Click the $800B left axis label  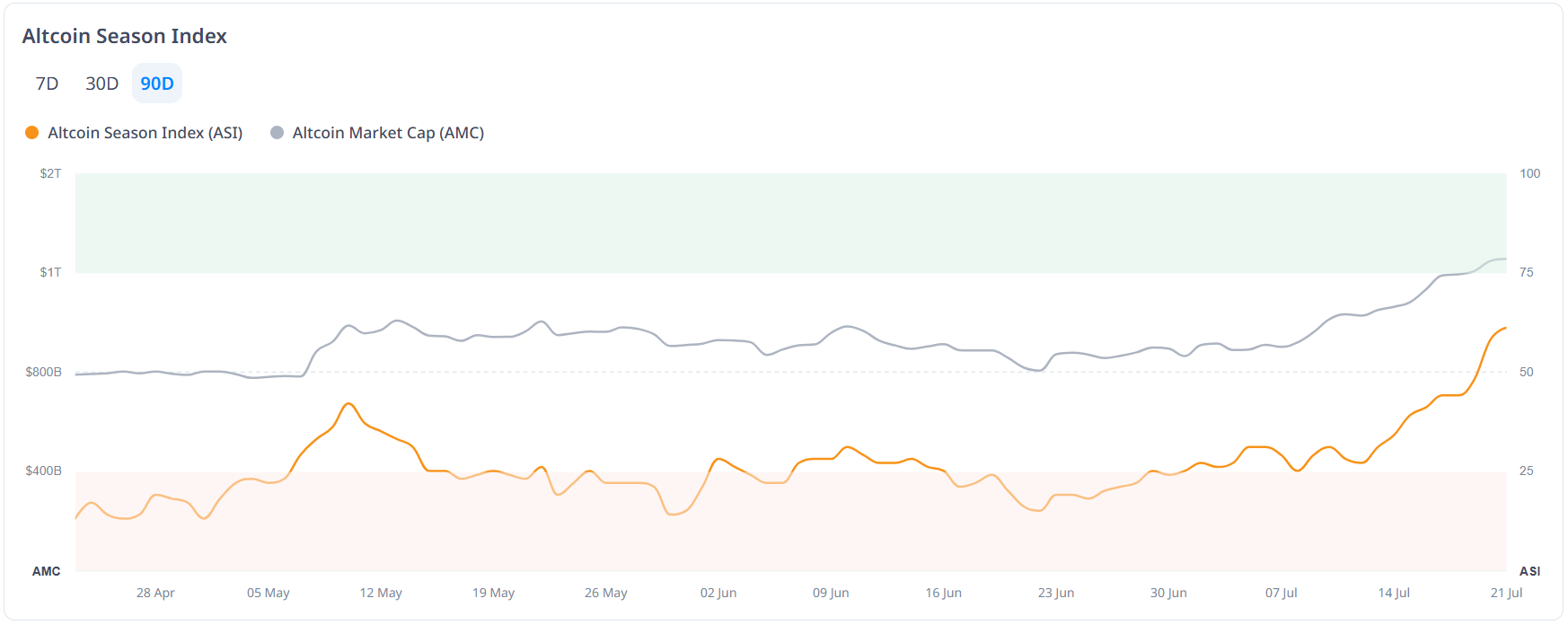[43, 372]
